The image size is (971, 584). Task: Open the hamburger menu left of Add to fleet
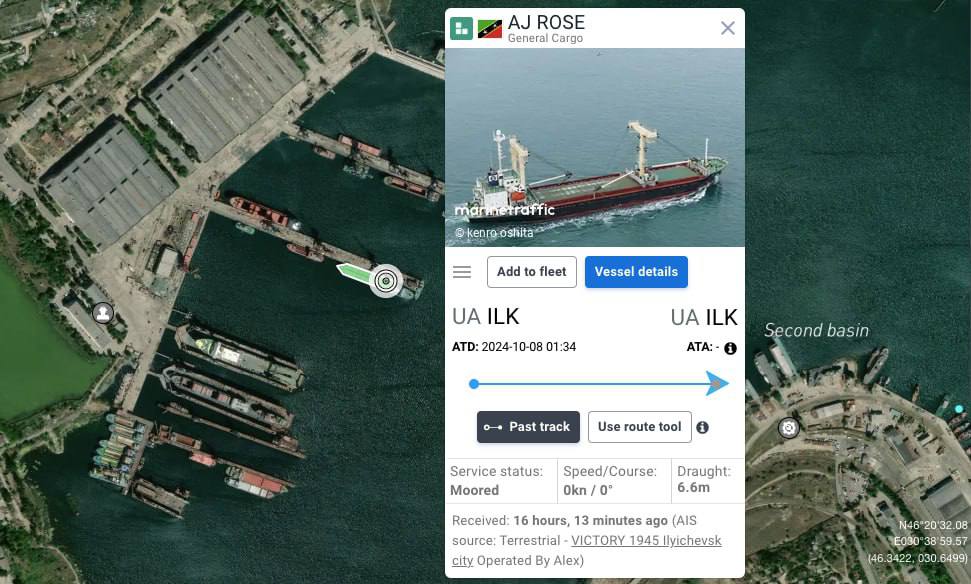pos(462,272)
